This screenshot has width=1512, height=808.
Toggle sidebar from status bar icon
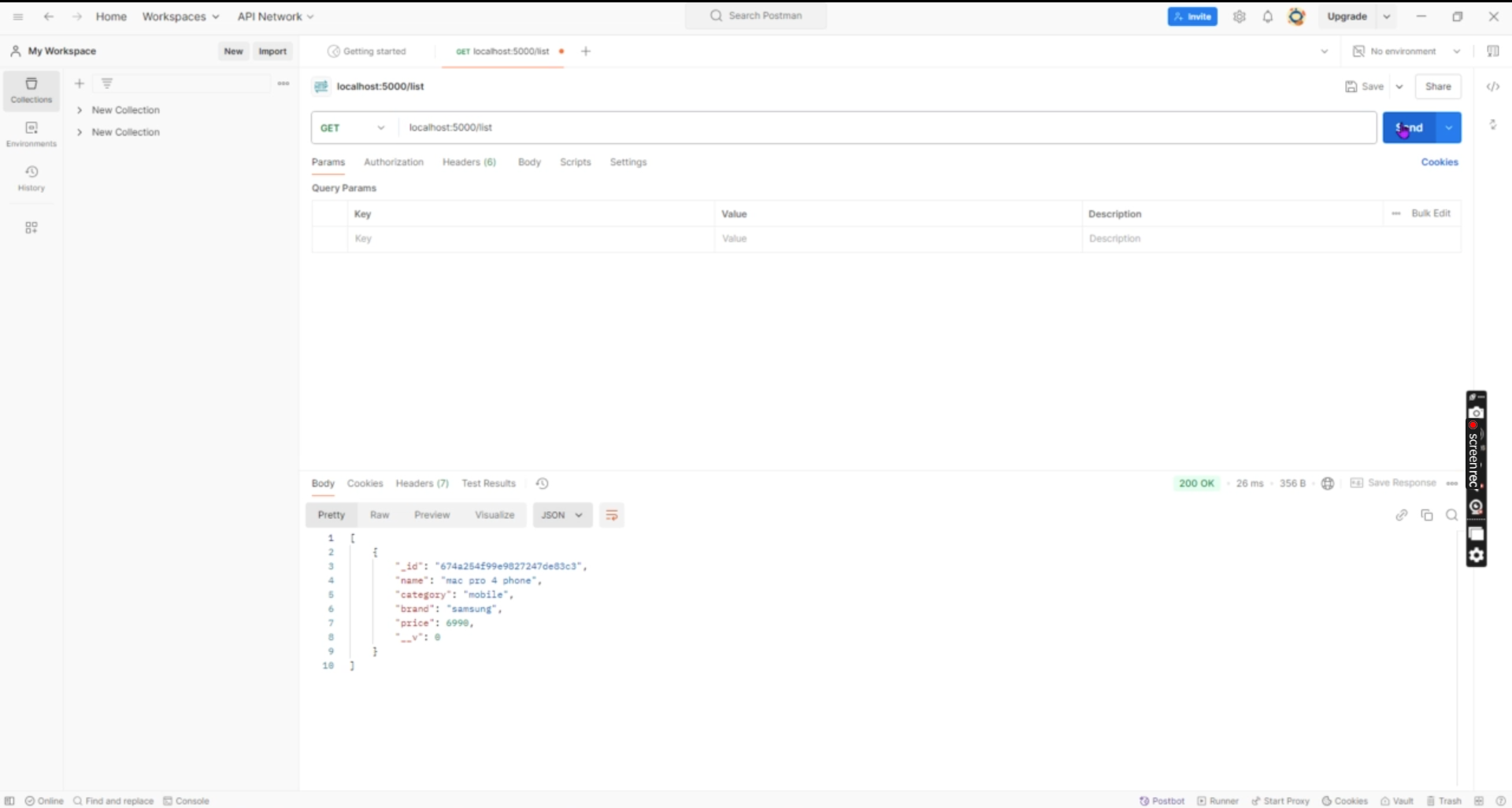(9, 801)
